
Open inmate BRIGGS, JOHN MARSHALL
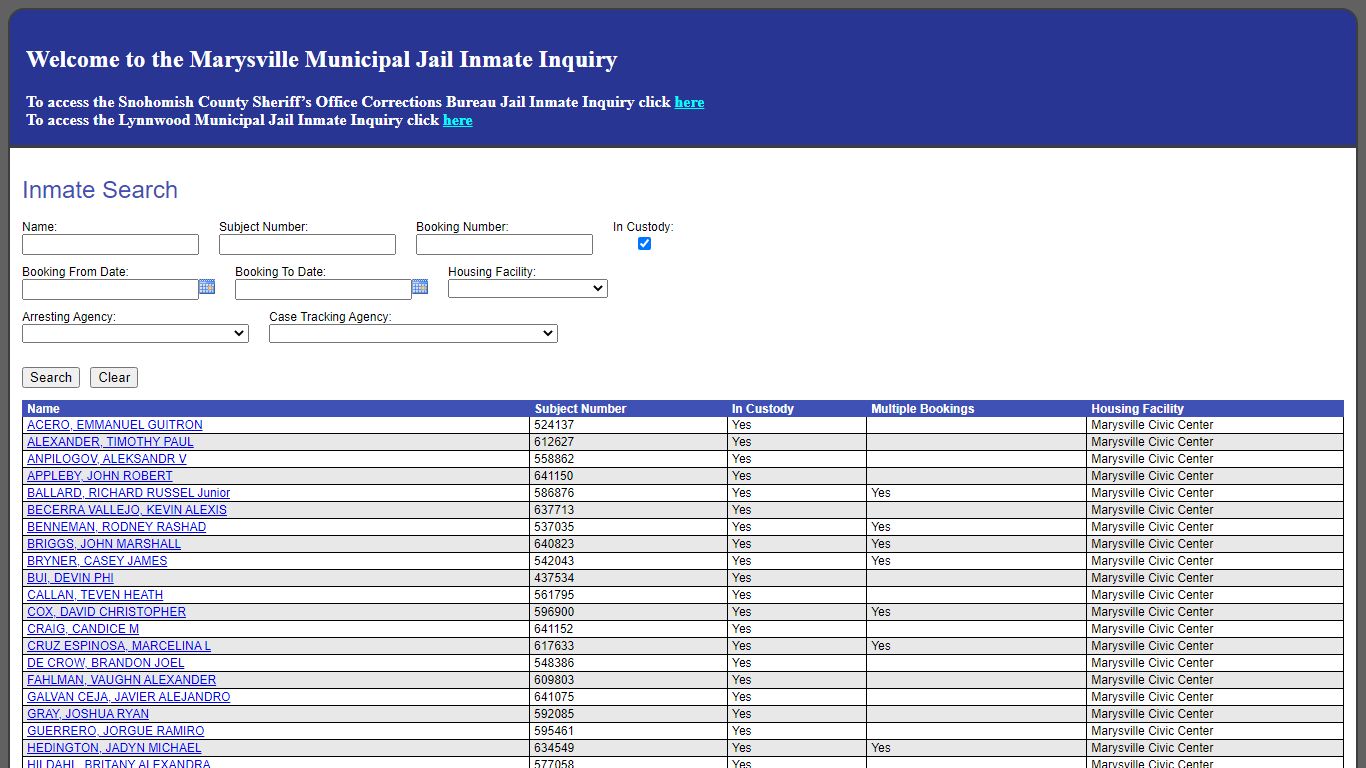pos(104,544)
